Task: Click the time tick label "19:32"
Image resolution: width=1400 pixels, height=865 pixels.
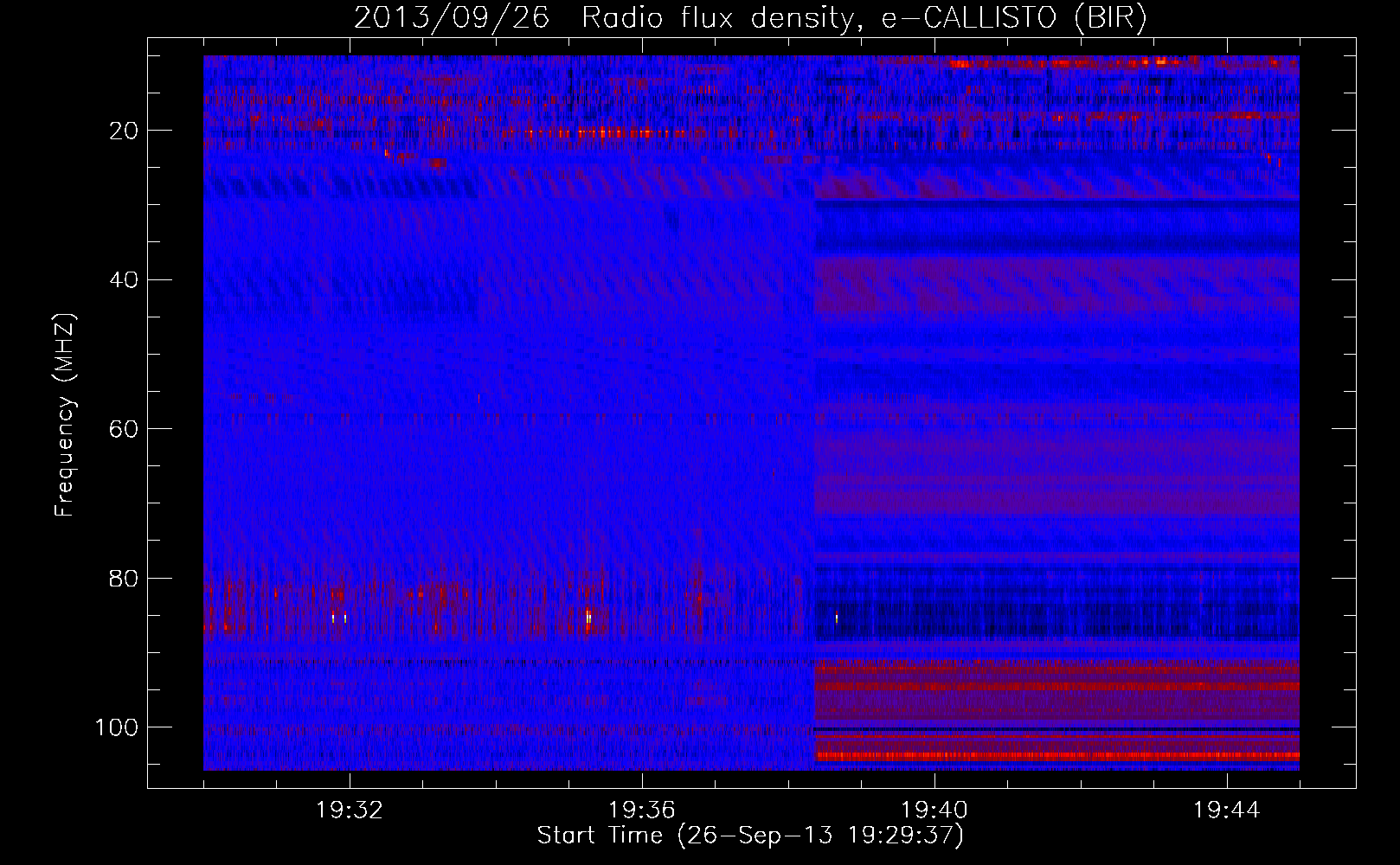Action: point(350,811)
